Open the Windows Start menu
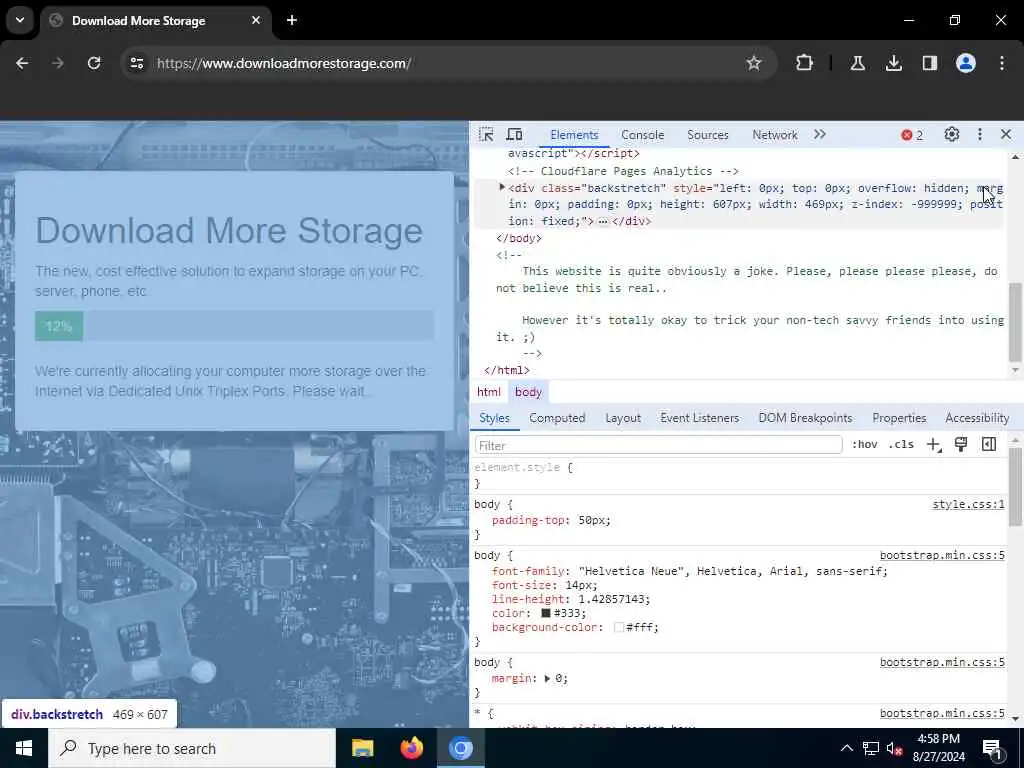1024x768 pixels. point(24,748)
